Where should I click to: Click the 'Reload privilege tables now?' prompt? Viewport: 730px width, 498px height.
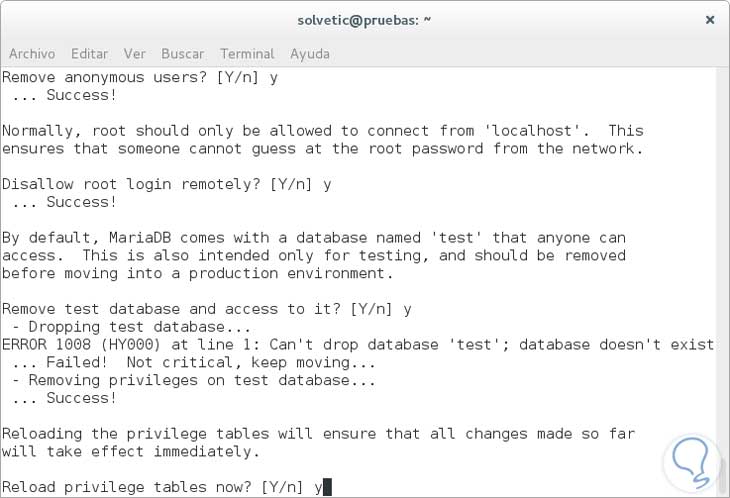click(x=162, y=487)
